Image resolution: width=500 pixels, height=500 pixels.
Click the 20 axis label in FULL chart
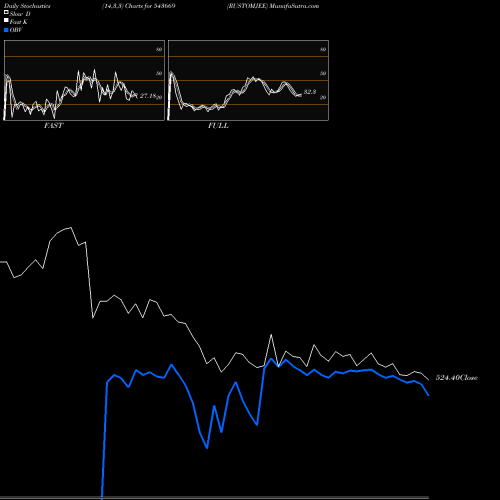click(x=323, y=97)
